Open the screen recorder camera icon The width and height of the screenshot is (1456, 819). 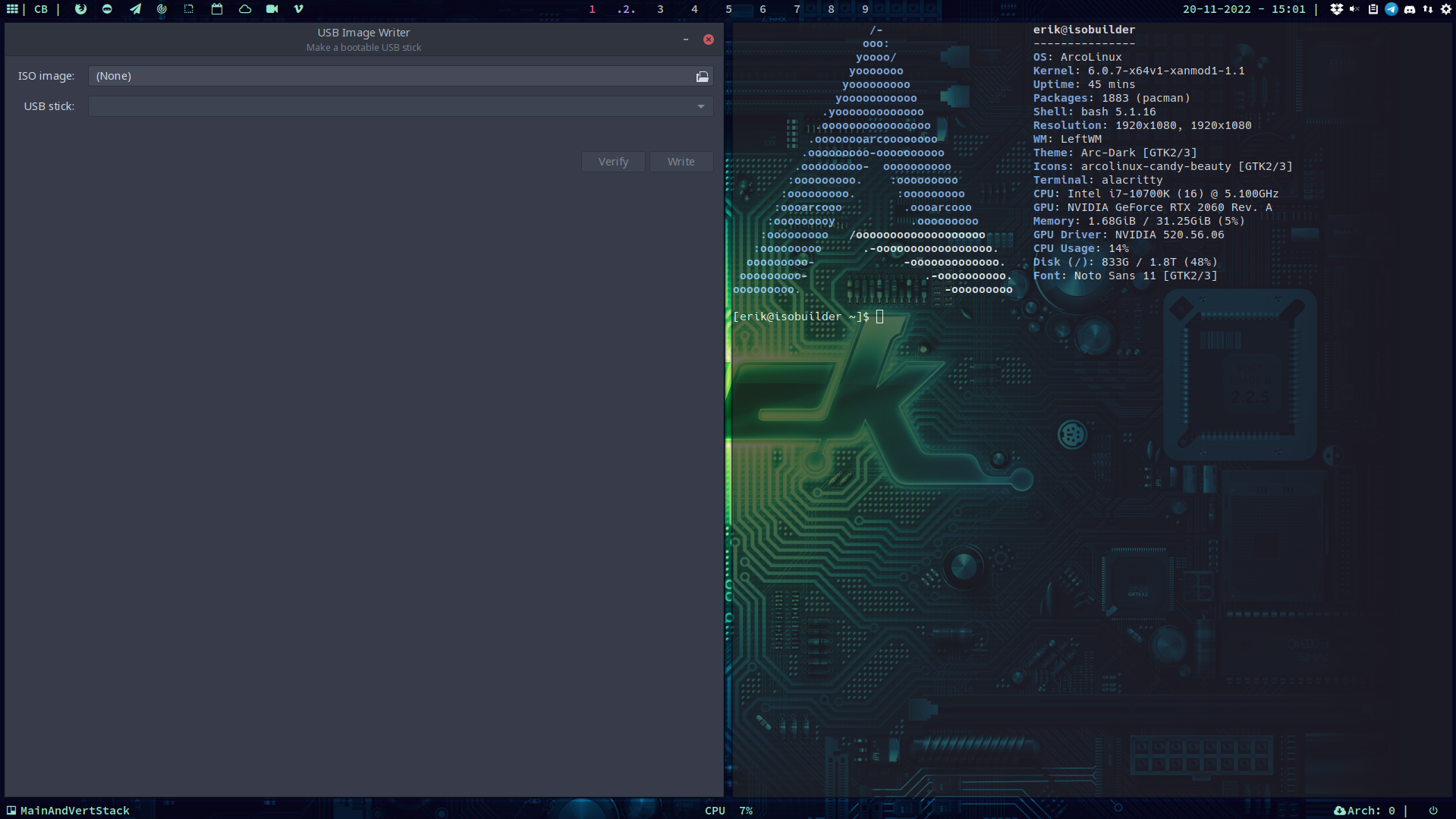click(272, 10)
